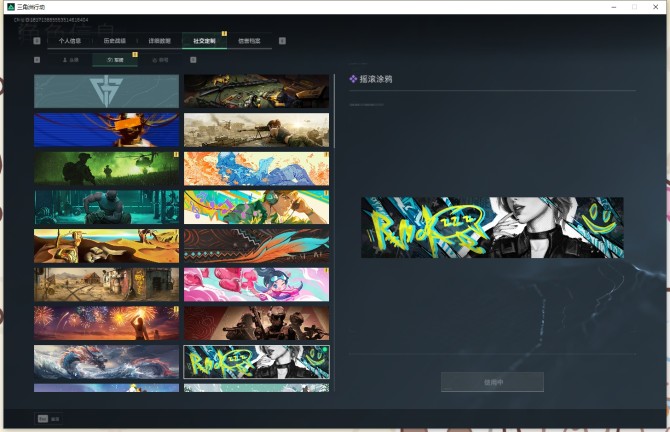Click the 三角洲行动 app icon in title bar
Viewport: 670px width, 432px height.
11,7
